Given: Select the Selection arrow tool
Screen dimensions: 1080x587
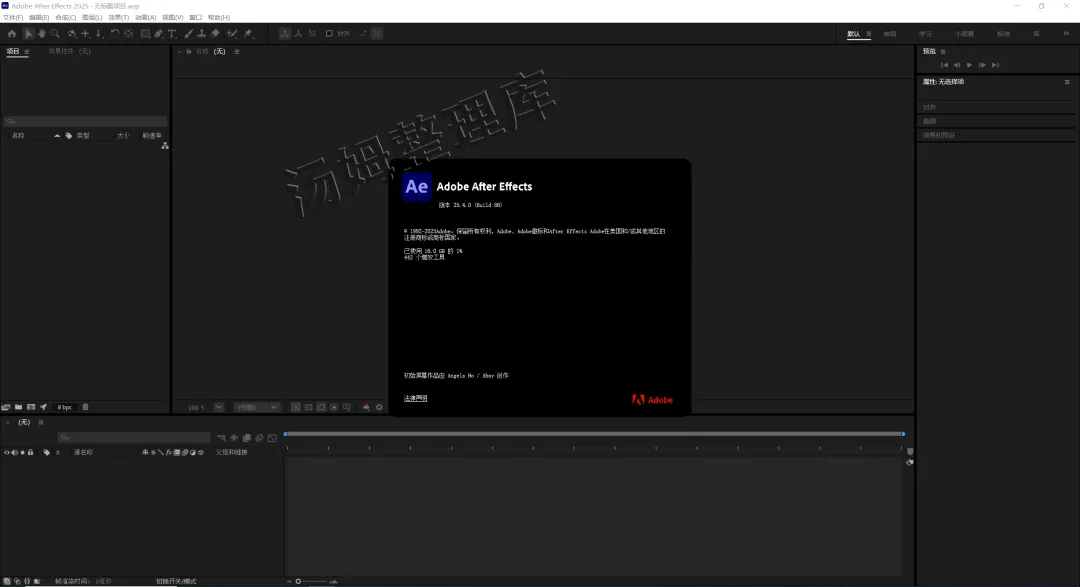Looking at the screenshot, I should 28,33.
